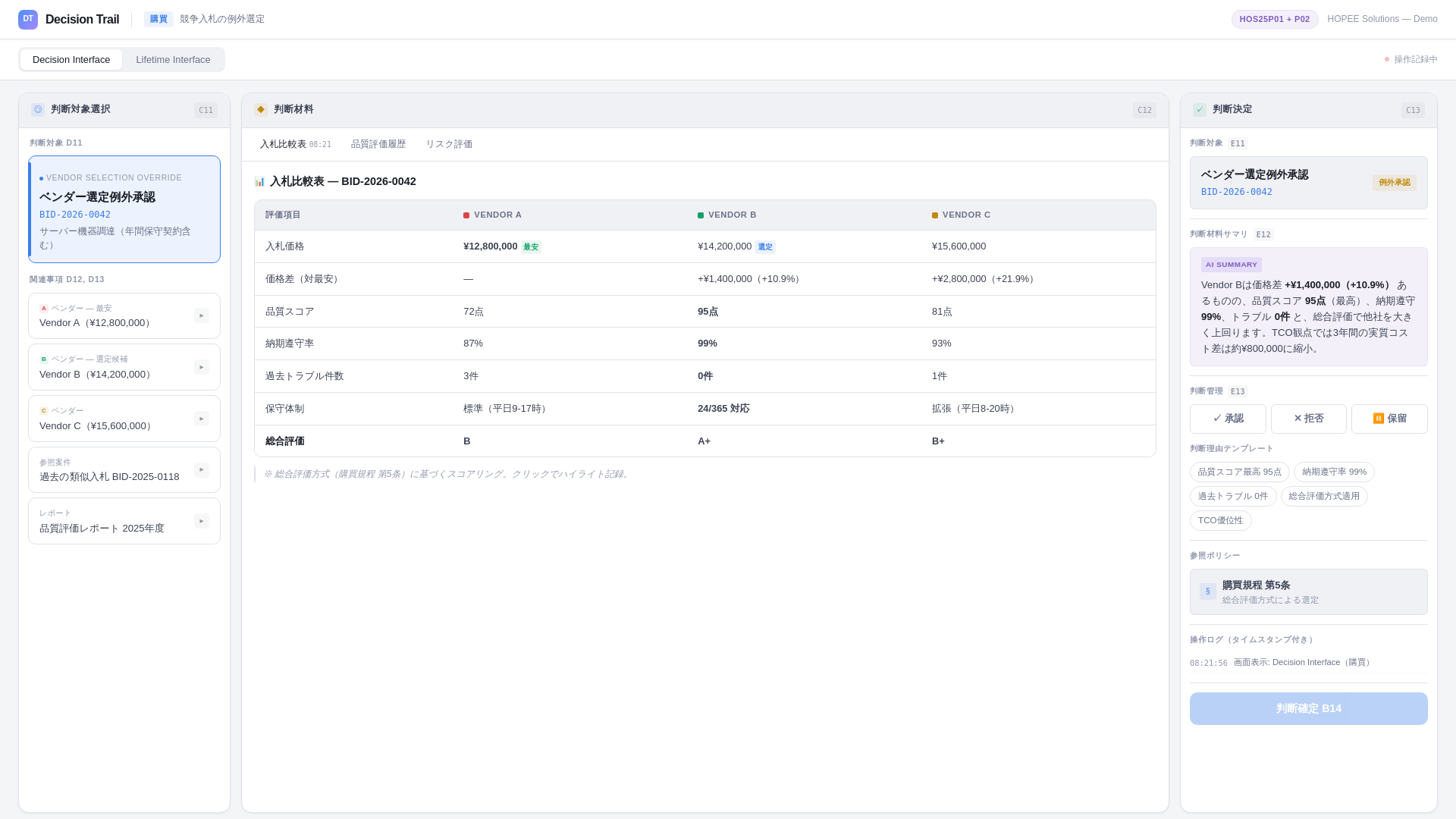Click the chart icon beside 入札比較表 heading
Viewport: 1456px width, 819px height.
[x=259, y=182]
